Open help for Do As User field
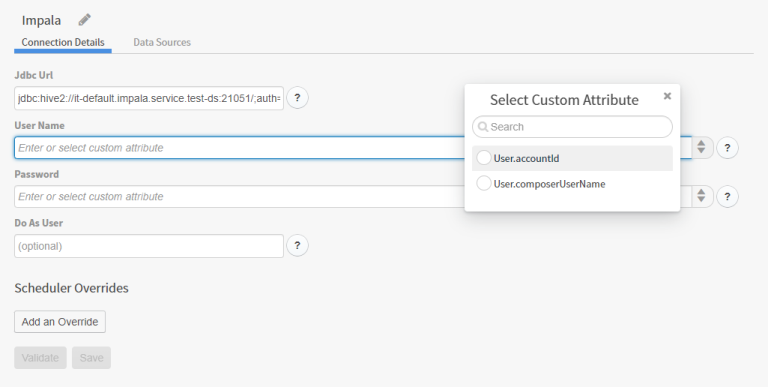Viewport: 768px width, 387px height. 297,245
